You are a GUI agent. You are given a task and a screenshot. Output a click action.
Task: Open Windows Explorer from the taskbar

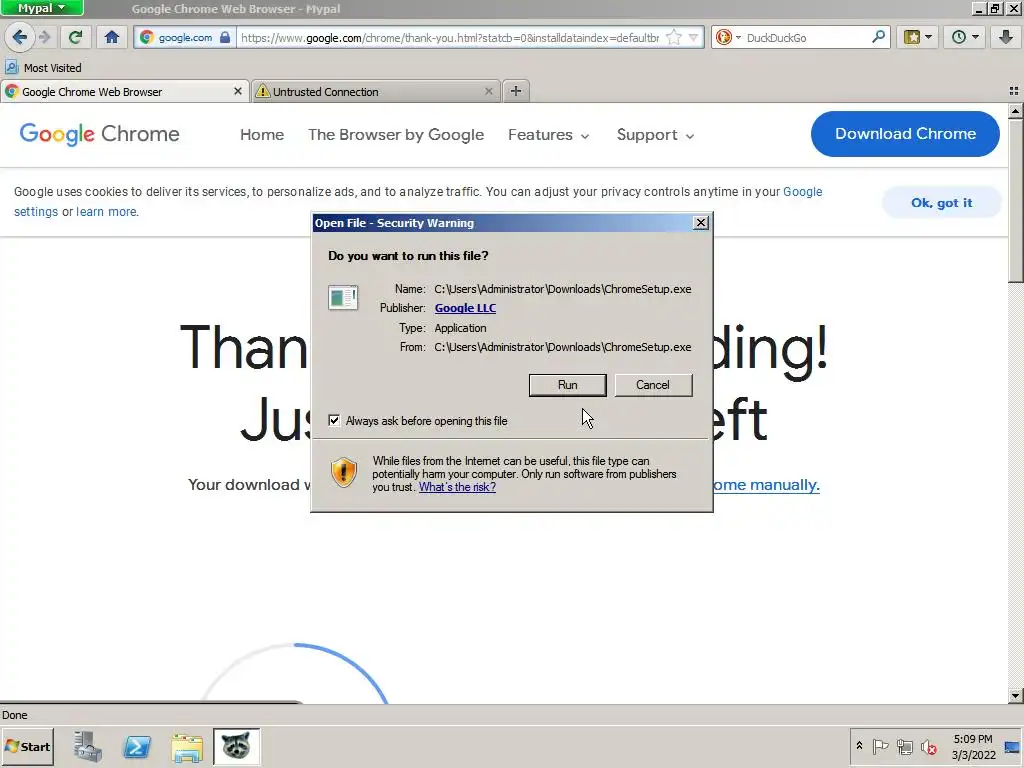(x=187, y=746)
